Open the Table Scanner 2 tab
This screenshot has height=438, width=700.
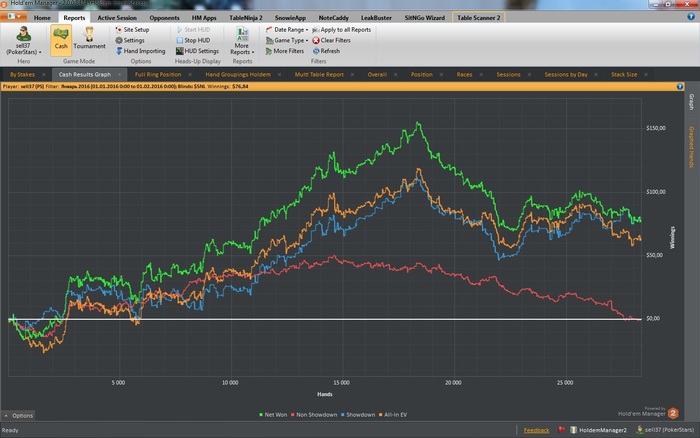tap(479, 18)
